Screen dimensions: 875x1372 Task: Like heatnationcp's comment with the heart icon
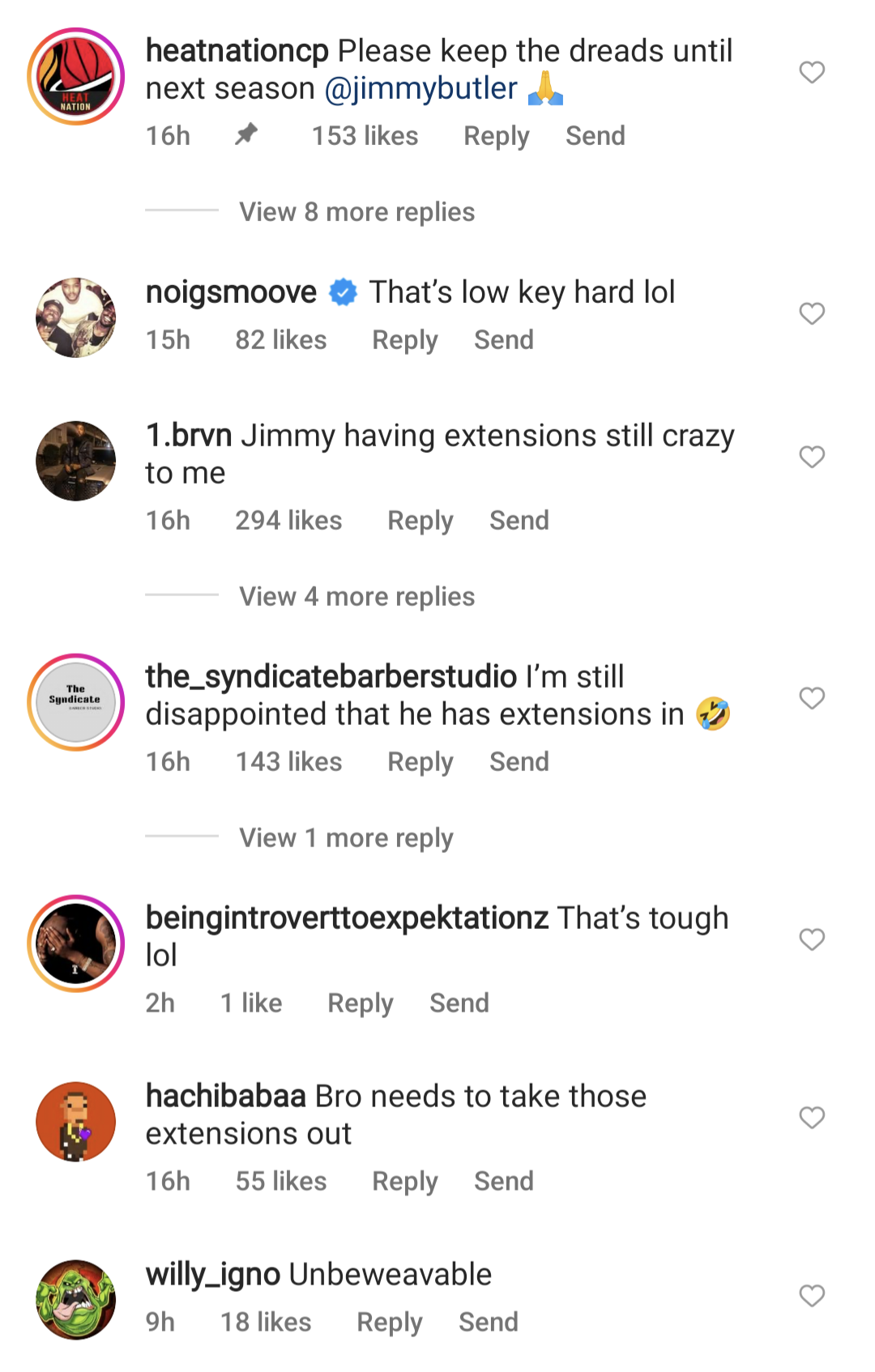click(x=811, y=74)
